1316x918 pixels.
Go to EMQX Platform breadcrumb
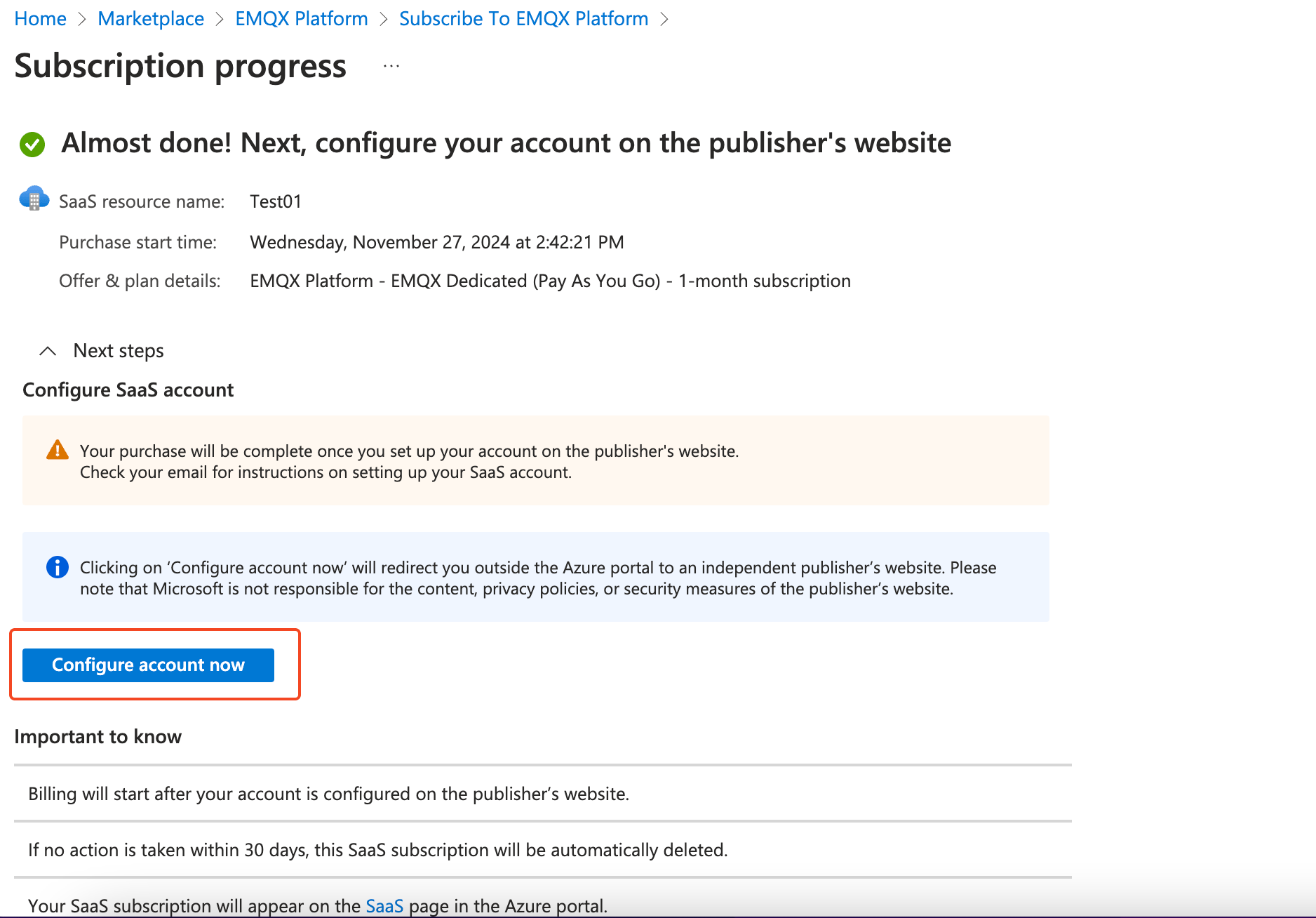coord(301,19)
